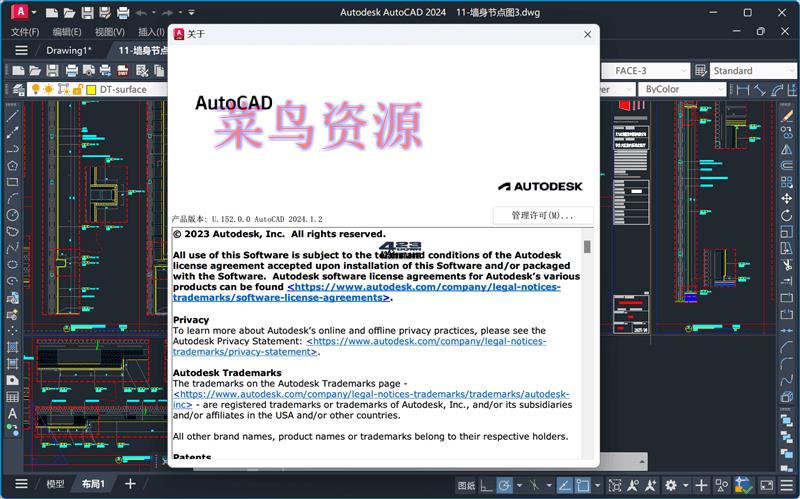Select the Table draw tool
This screenshot has height=499, width=800.
13,397
